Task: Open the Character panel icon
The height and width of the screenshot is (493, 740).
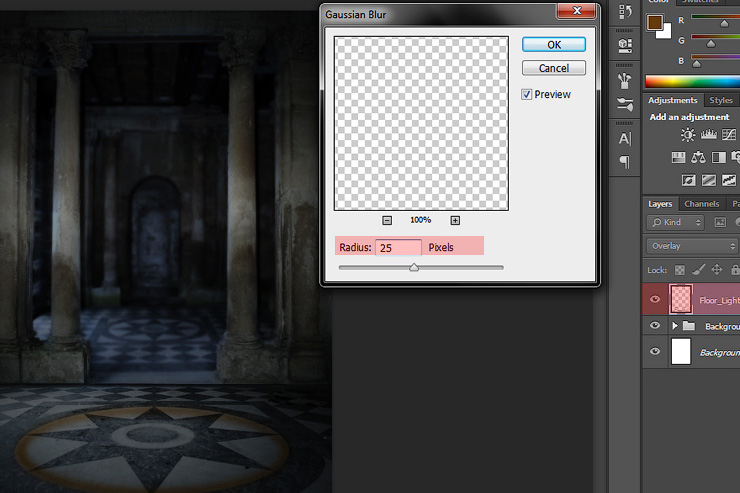Action: tap(625, 139)
